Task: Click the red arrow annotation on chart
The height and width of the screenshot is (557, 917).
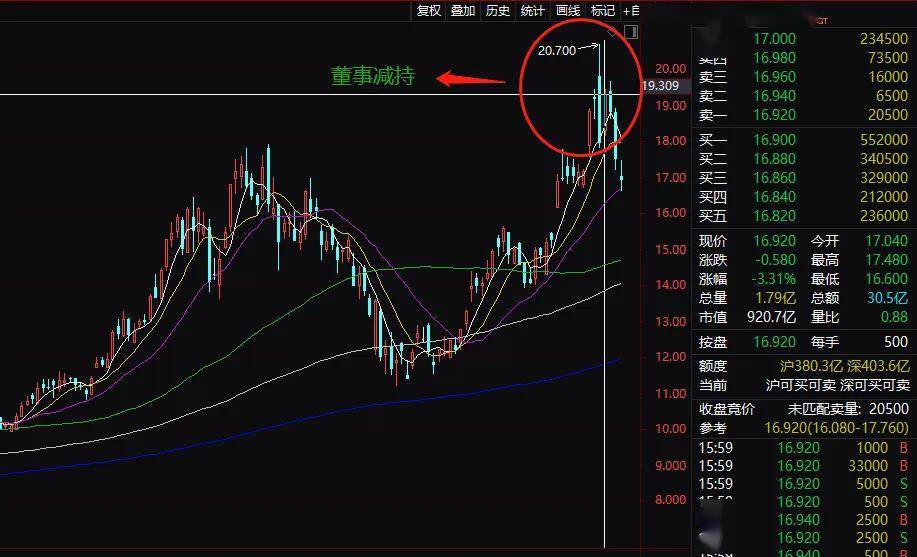Action: (x=472, y=79)
